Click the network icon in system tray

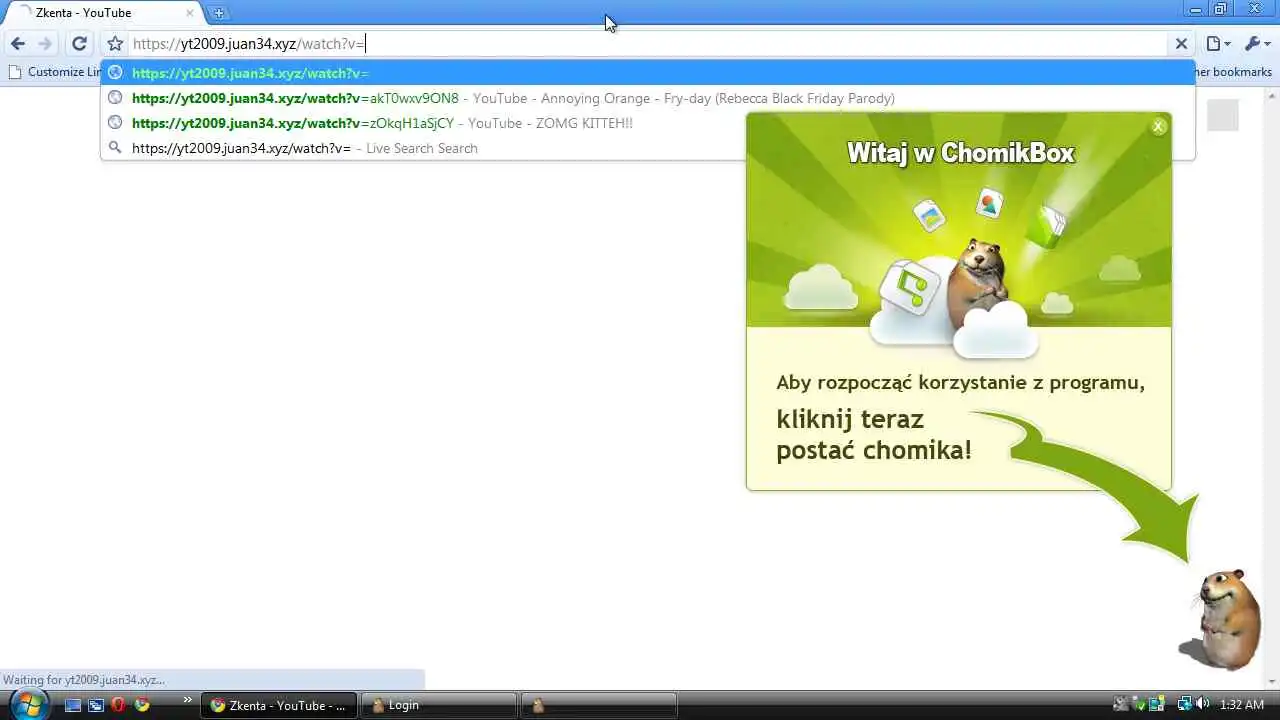click(1184, 704)
